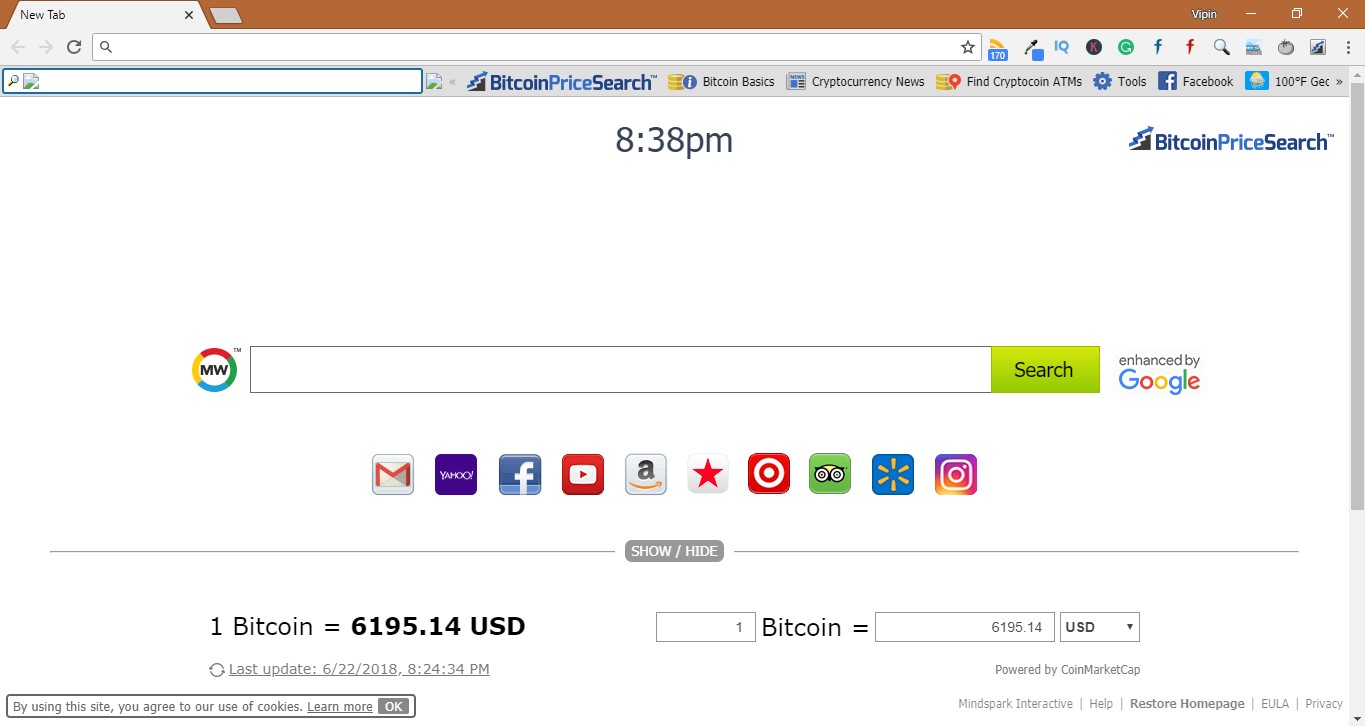
Task: Click inside the MyWay search box
Action: click(619, 369)
